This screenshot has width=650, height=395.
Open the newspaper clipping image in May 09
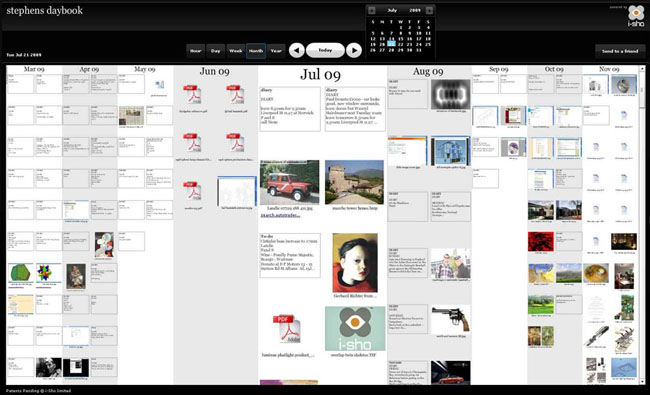pos(131,116)
